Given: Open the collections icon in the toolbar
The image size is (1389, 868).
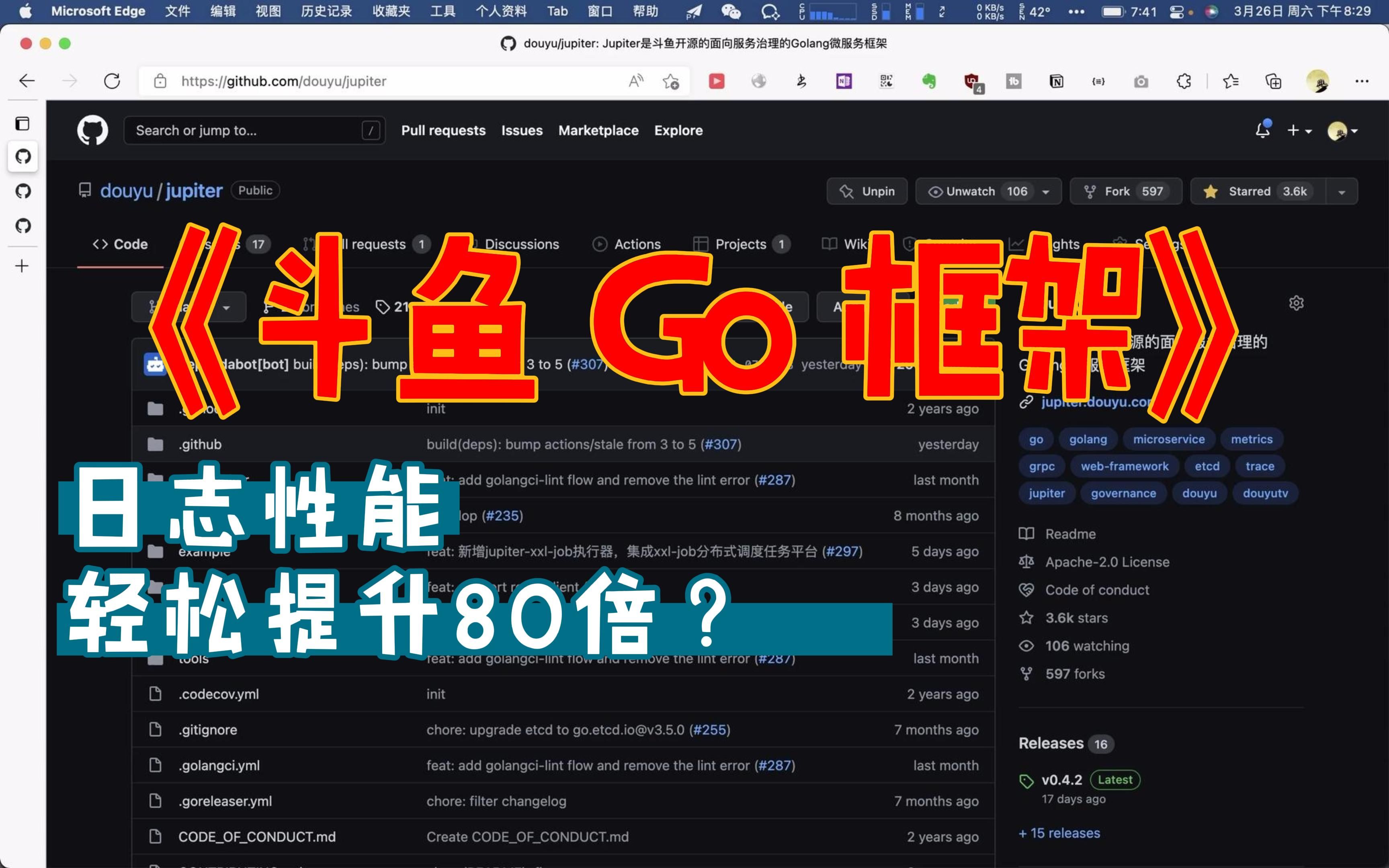Looking at the screenshot, I should click(1273, 81).
